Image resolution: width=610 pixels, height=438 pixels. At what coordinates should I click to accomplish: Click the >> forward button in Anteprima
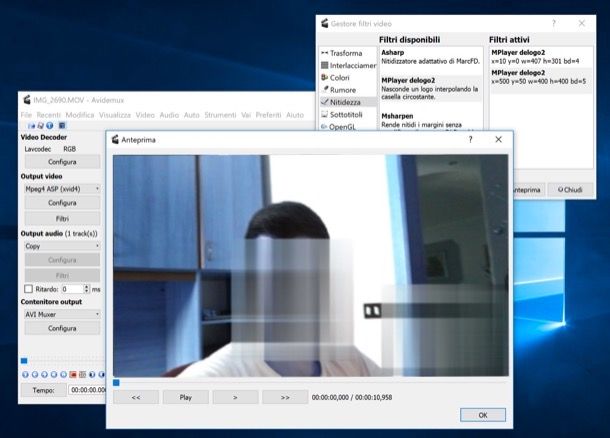coord(285,397)
